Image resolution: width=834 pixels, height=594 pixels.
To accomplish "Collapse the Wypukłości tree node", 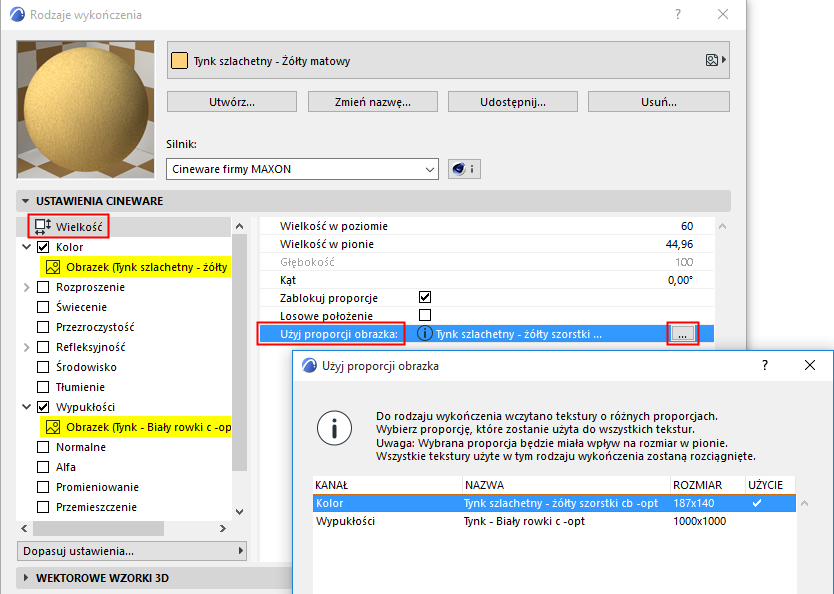I will 27,407.
